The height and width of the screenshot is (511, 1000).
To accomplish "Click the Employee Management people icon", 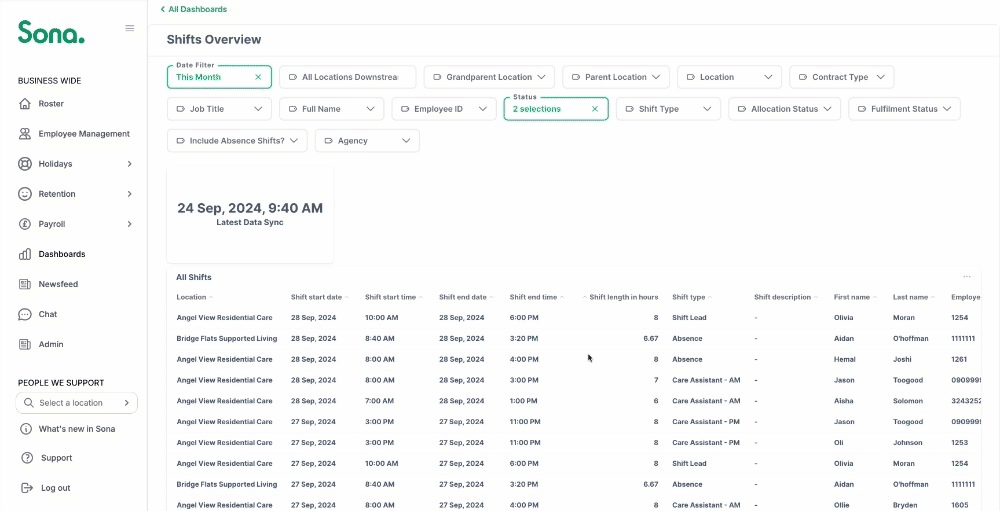I will click(25, 134).
